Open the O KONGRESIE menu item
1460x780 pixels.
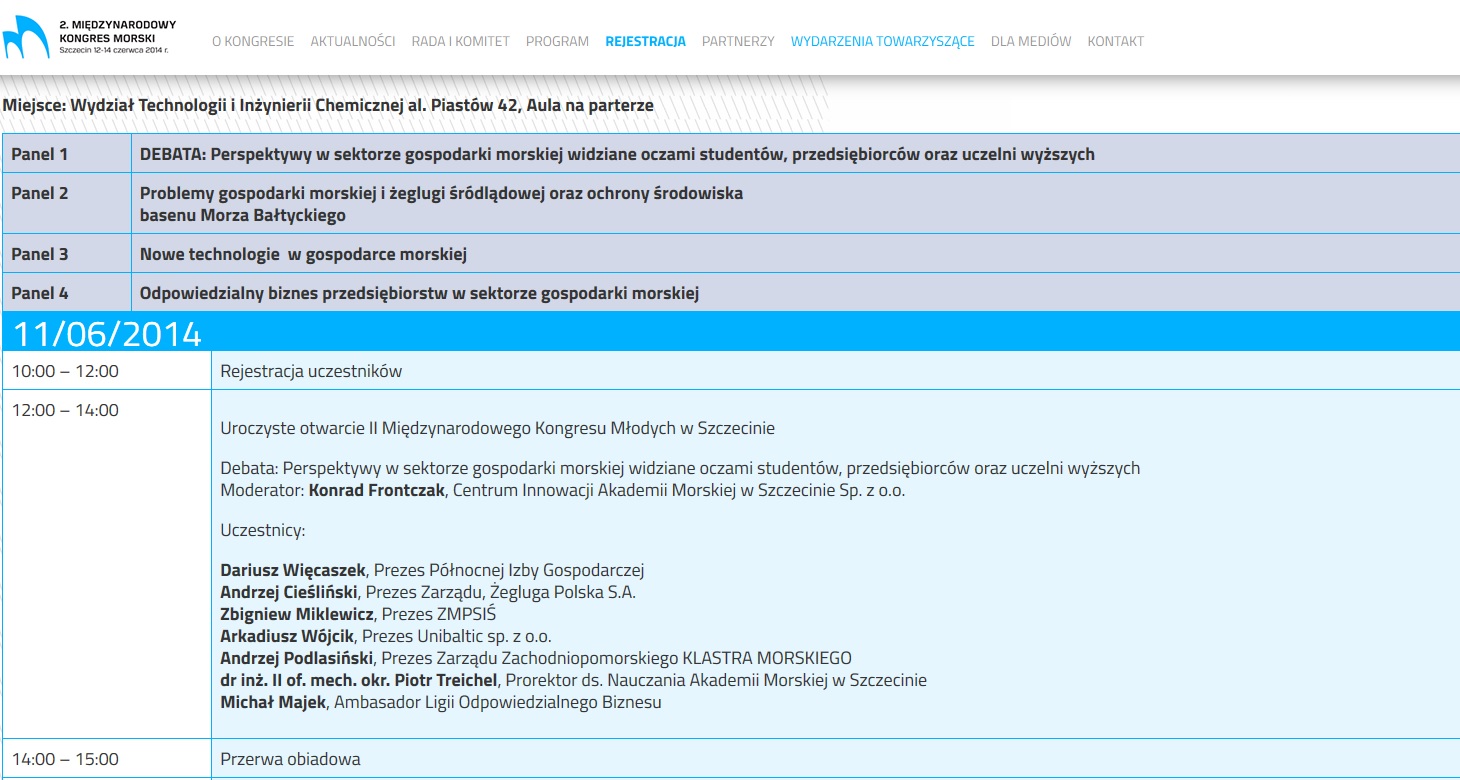tap(253, 41)
